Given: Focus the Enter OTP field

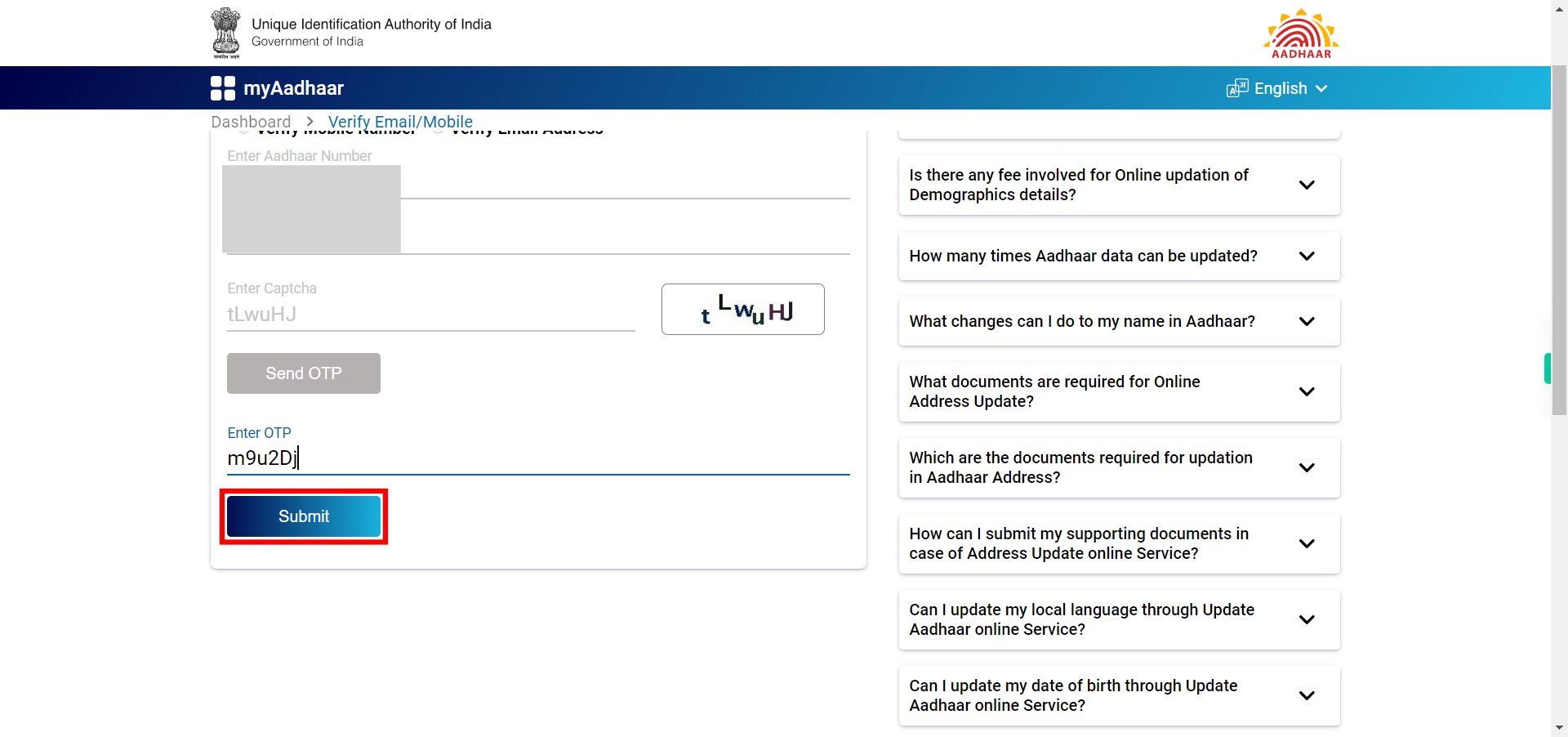Looking at the screenshot, I should tap(538, 458).
